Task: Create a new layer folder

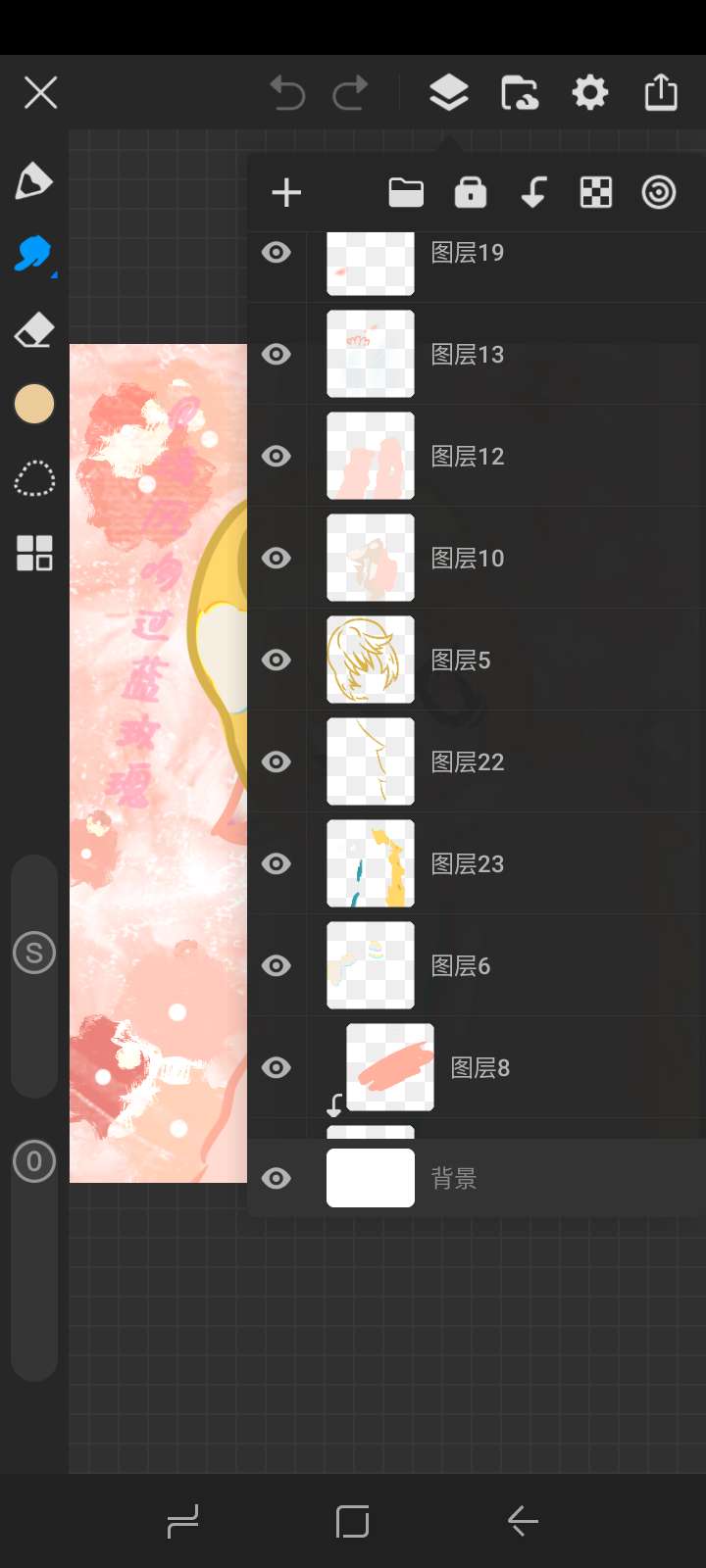Action: tap(406, 193)
